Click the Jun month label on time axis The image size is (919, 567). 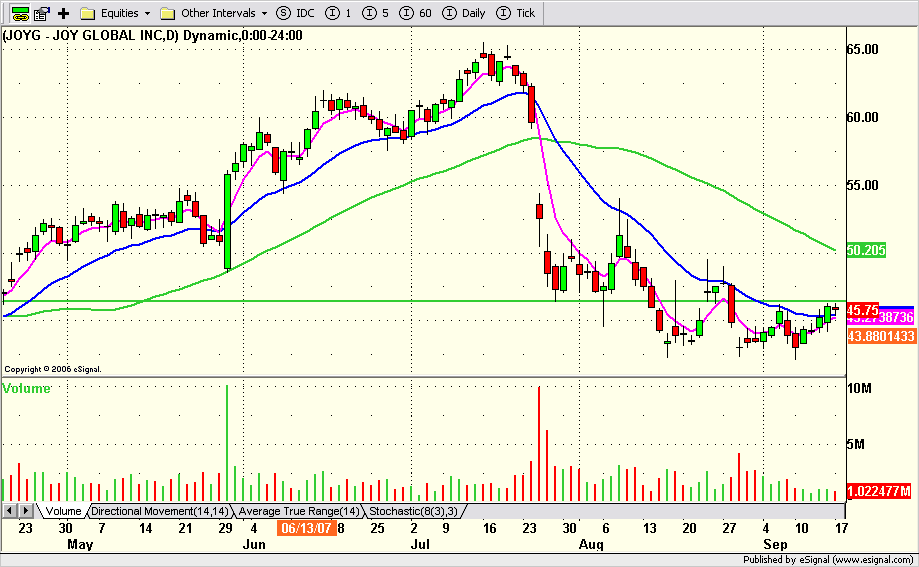click(254, 544)
